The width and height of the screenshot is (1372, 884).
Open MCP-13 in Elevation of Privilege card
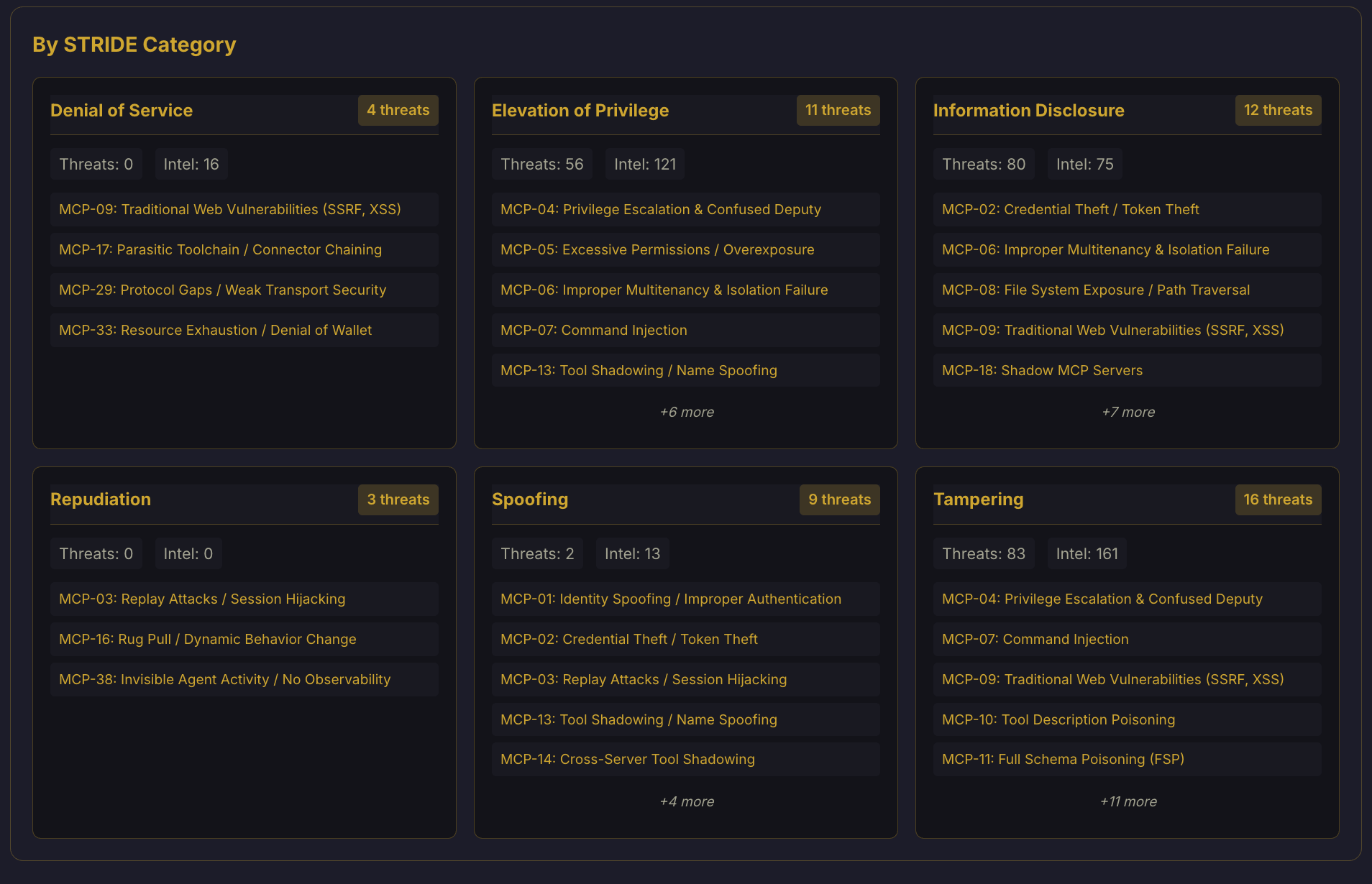686,370
